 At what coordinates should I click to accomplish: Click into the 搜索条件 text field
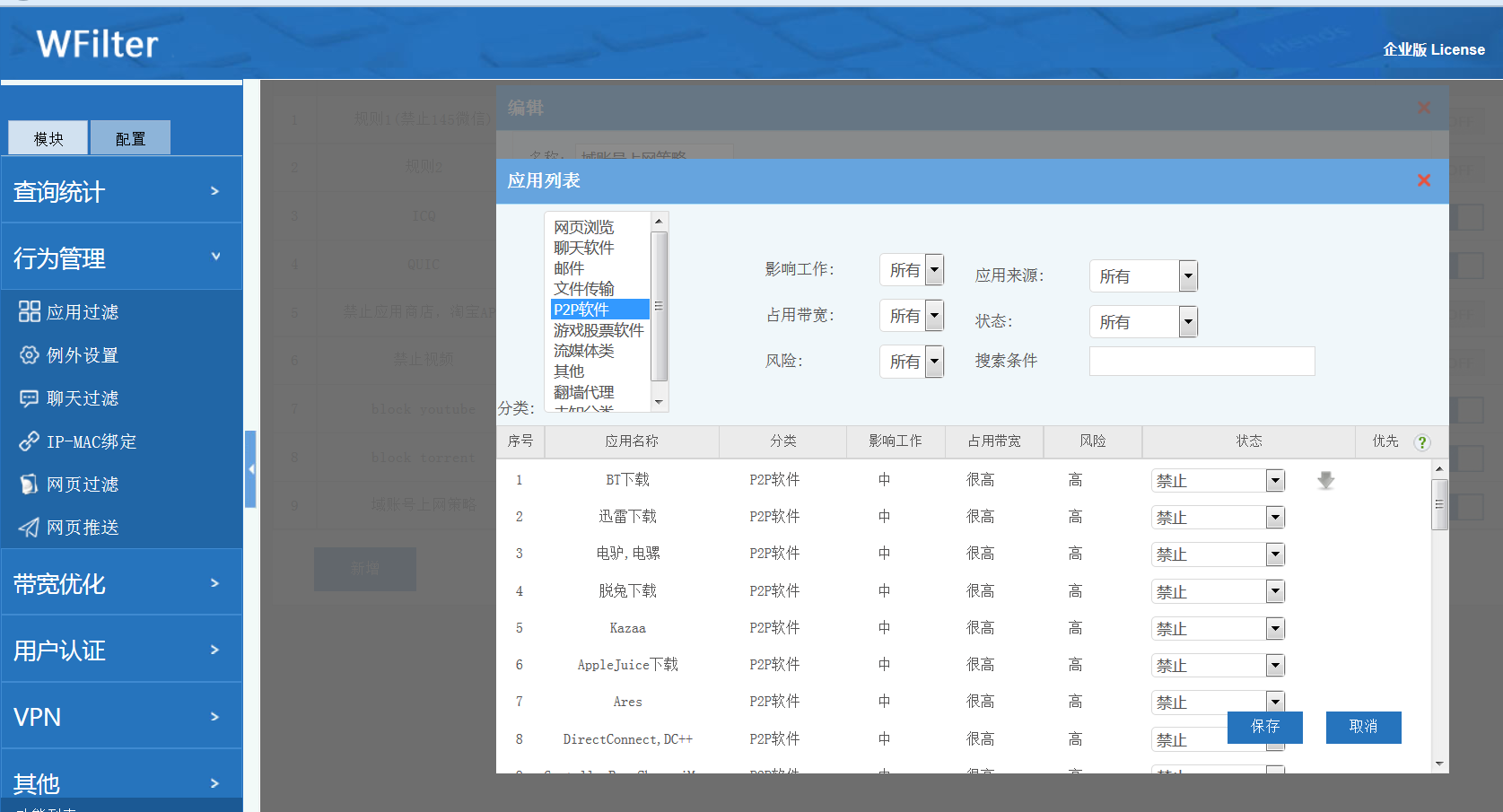pos(1202,361)
